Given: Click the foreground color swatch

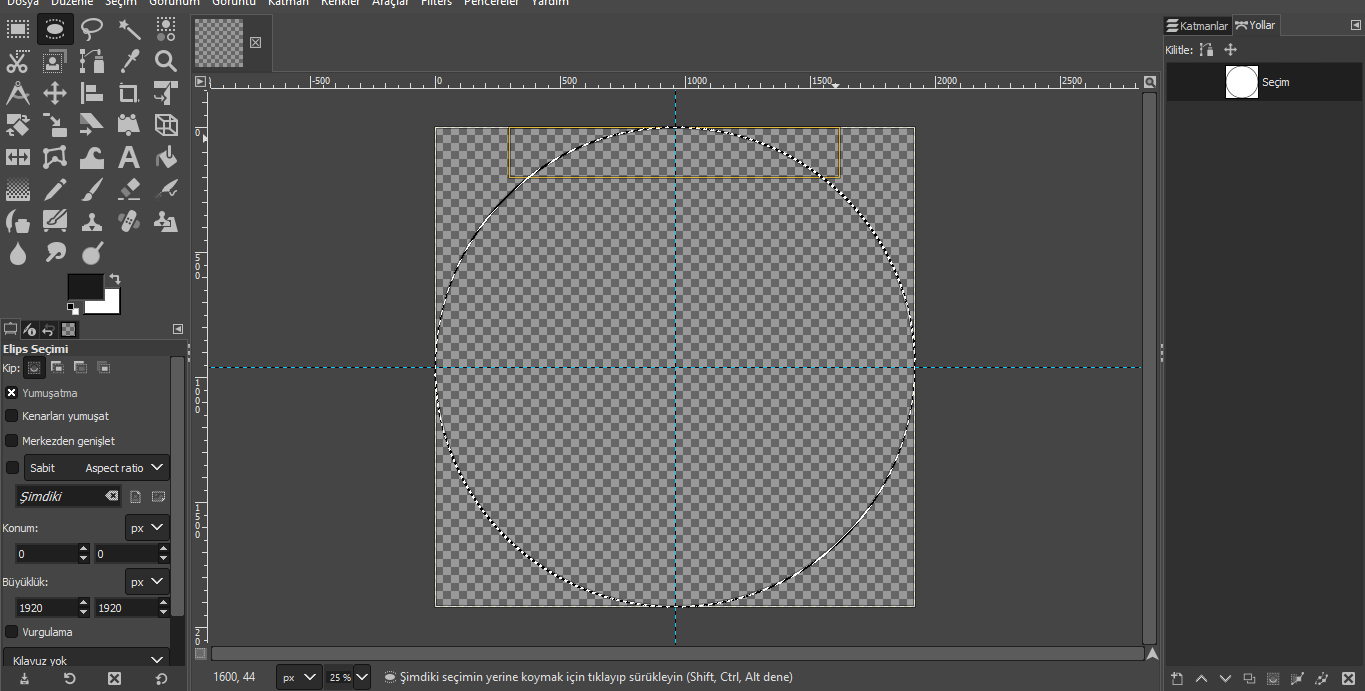Looking at the screenshot, I should (x=84, y=285).
